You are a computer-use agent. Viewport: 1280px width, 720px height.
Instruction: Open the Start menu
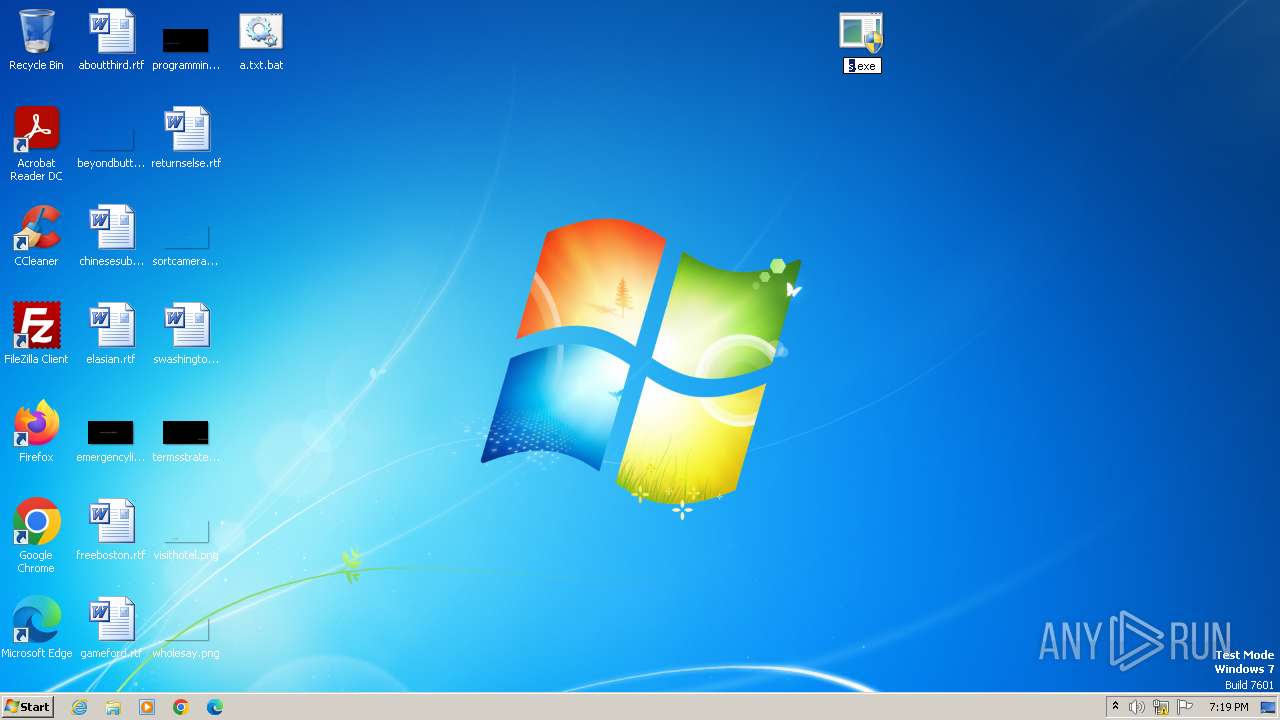coord(28,707)
